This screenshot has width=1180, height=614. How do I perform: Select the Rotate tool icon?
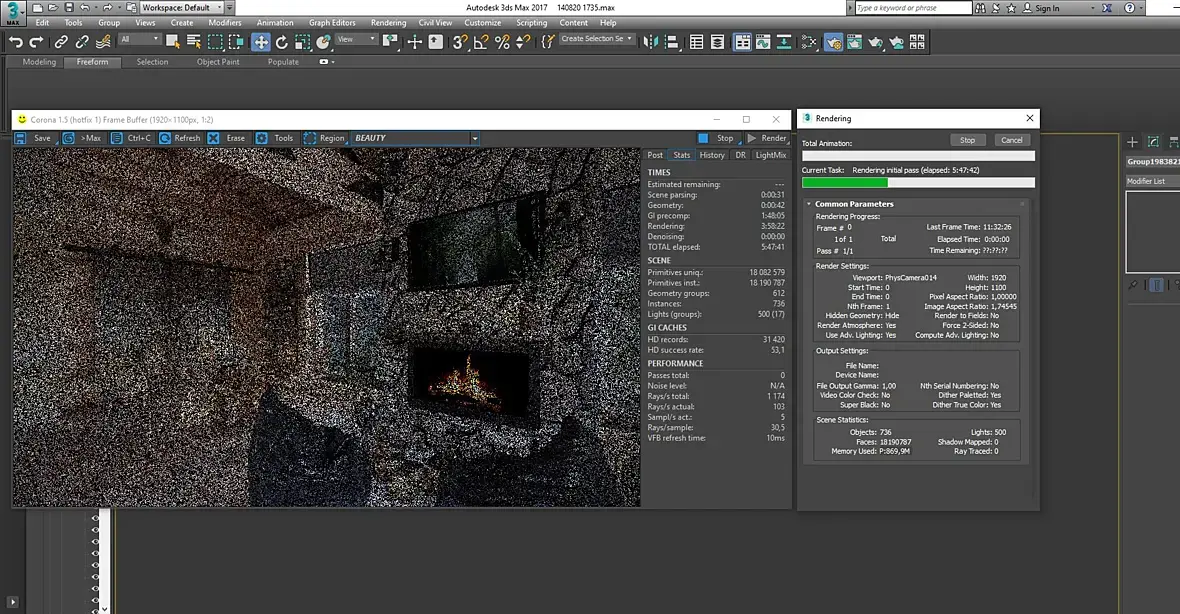(x=282, y=42)
